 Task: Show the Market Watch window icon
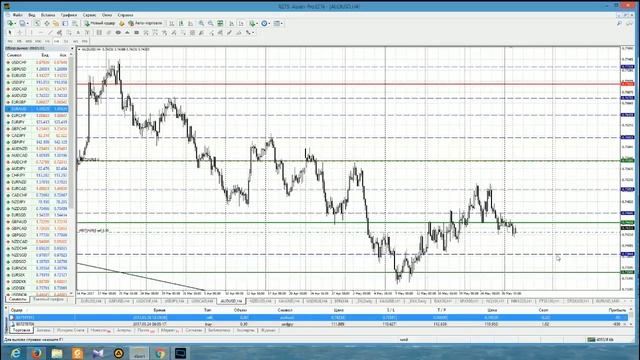click(37, 23)
